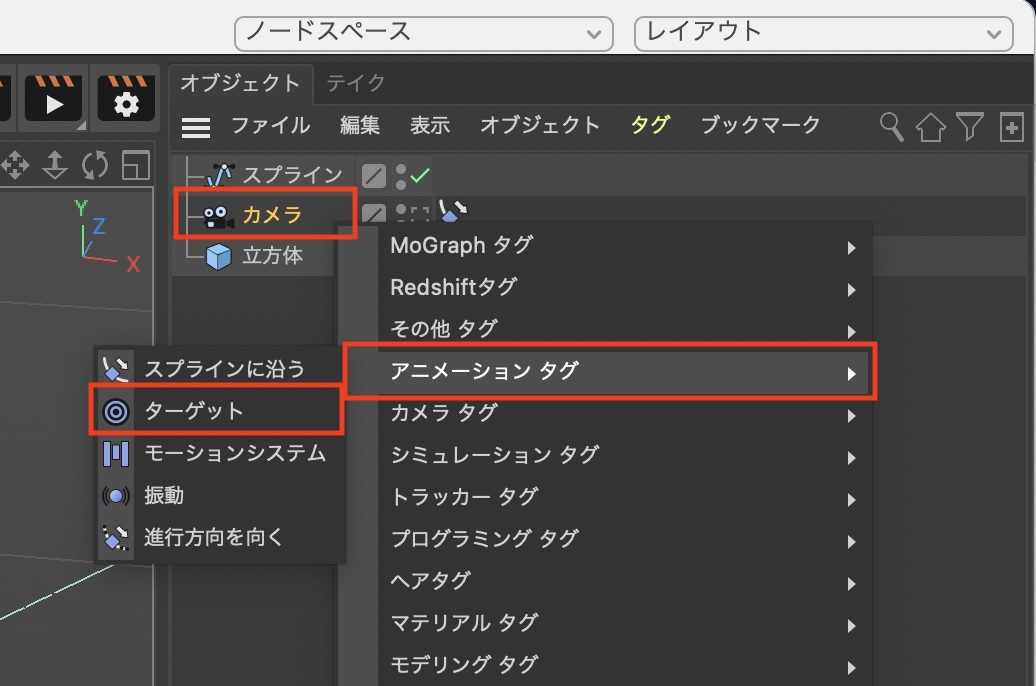The width and height of the screenshot is (1036, 686).
Task: Toggle the スプライン layer square
Action: (x=373, y=177)
